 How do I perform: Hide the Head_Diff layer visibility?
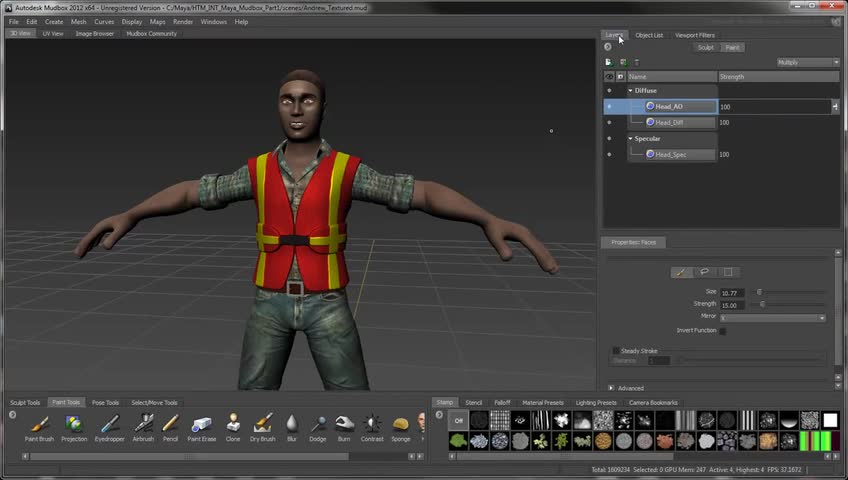609,123
